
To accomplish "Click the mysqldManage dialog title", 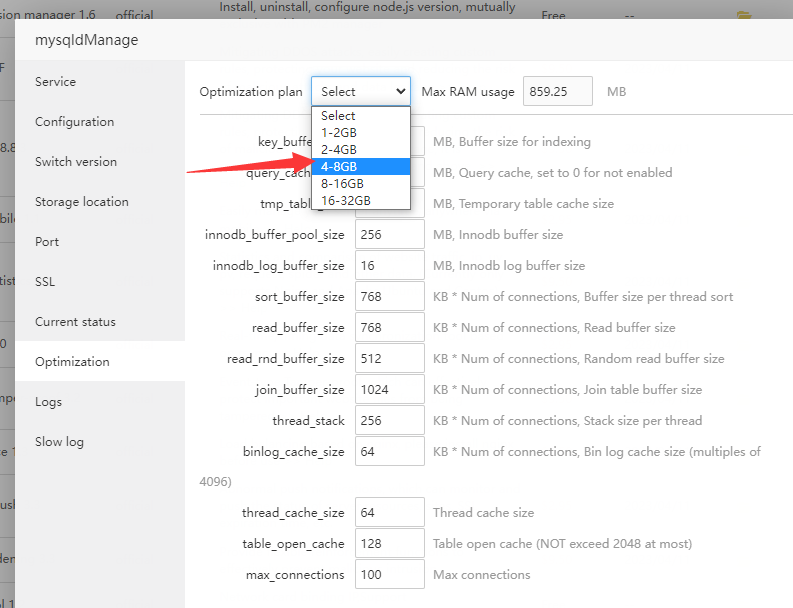I will (x=86, y=40).
